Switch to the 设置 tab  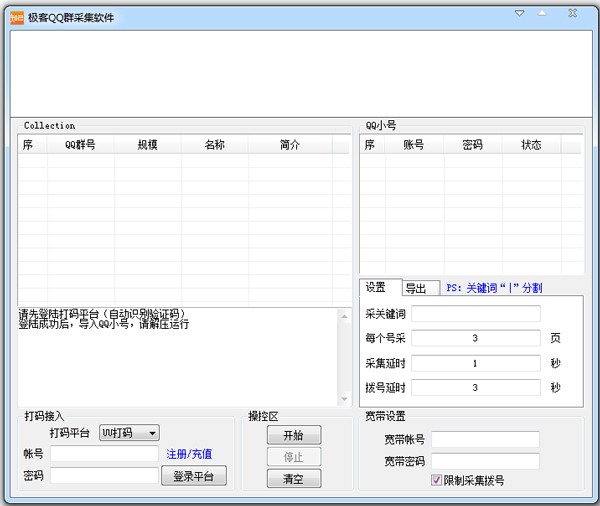point(378,288)
